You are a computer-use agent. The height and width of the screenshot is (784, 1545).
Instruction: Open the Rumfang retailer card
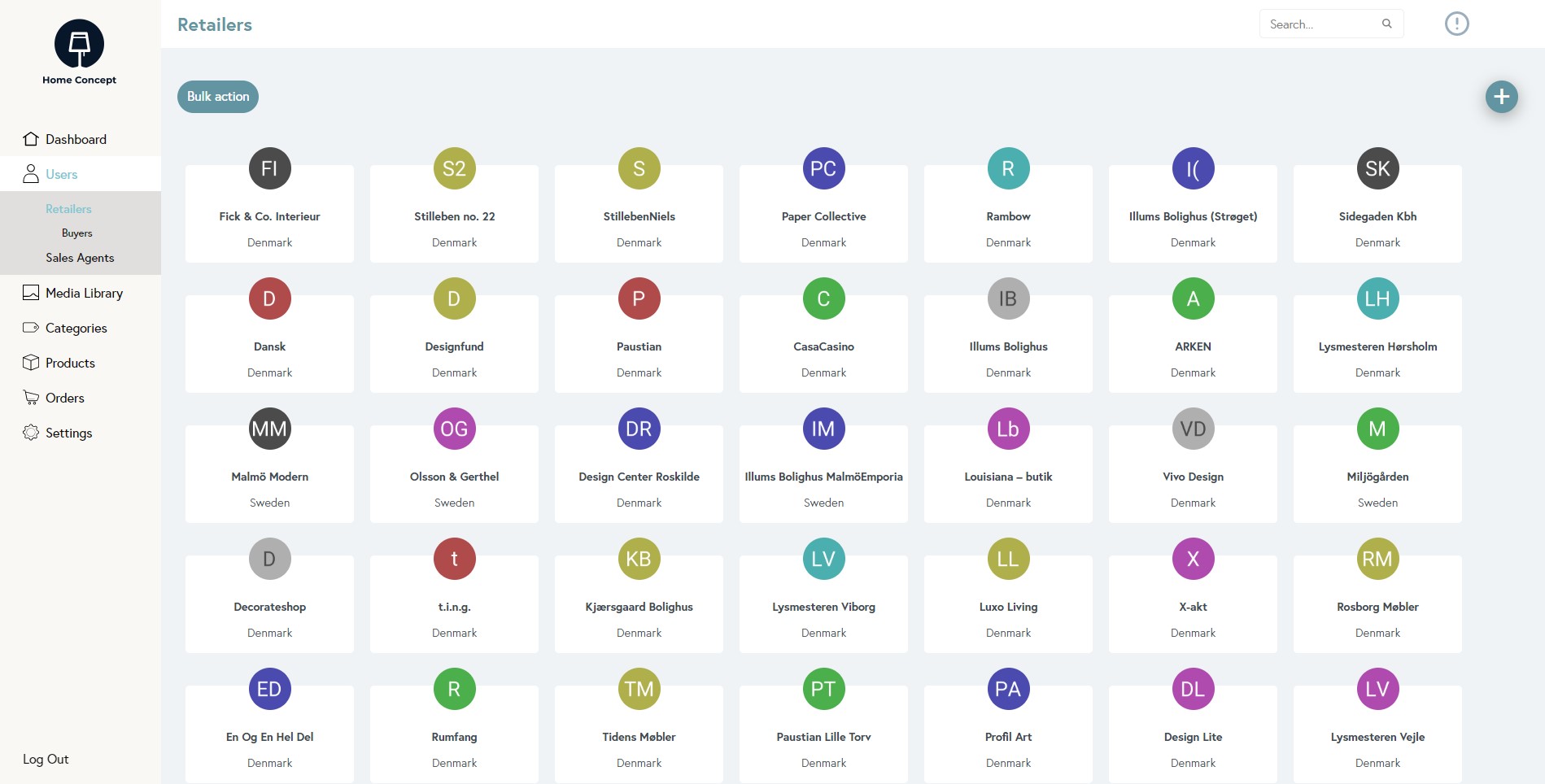[454, 734]
